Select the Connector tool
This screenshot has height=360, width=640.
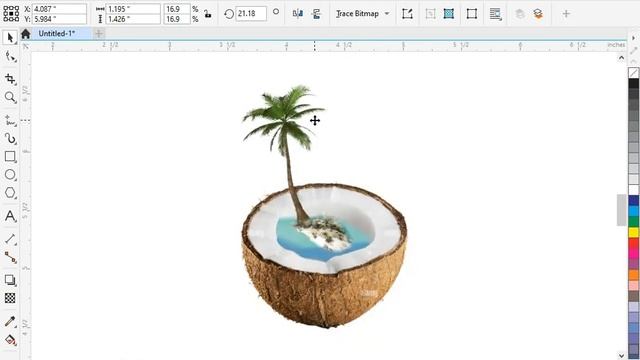[x=10, y=257]
